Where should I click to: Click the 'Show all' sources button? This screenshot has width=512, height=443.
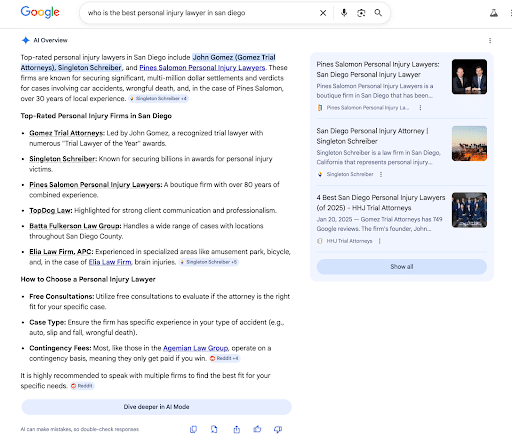click(x=402, y=267)
